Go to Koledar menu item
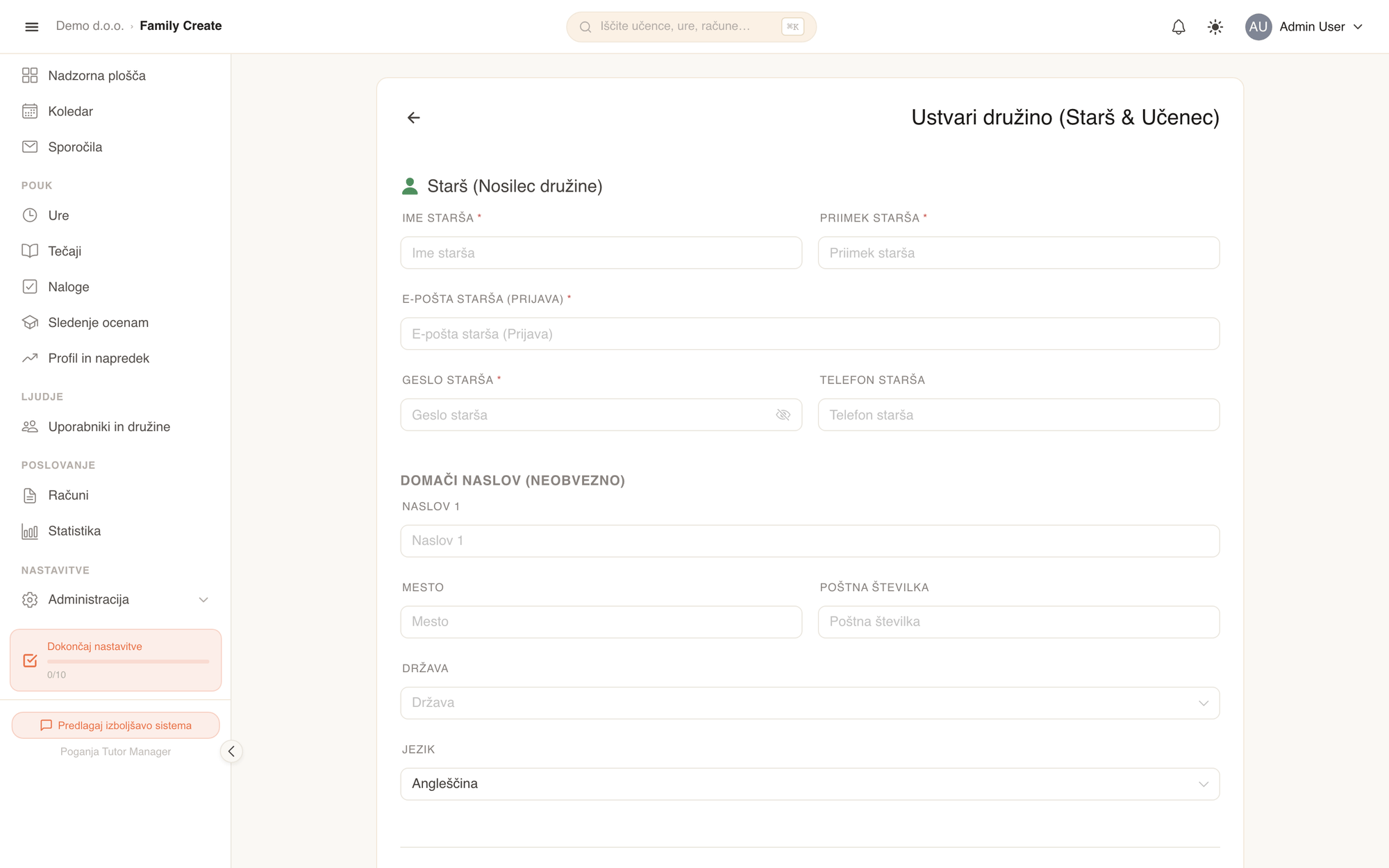Image resolution: width=1389 pixels, height=868 pixels. tap(115, 111)
